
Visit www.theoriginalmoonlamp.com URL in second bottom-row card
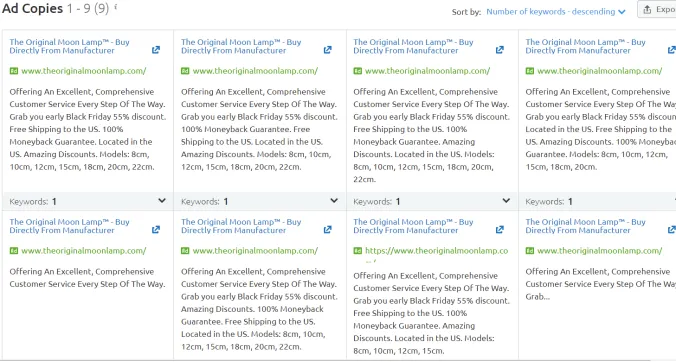(x=255, y=250)
